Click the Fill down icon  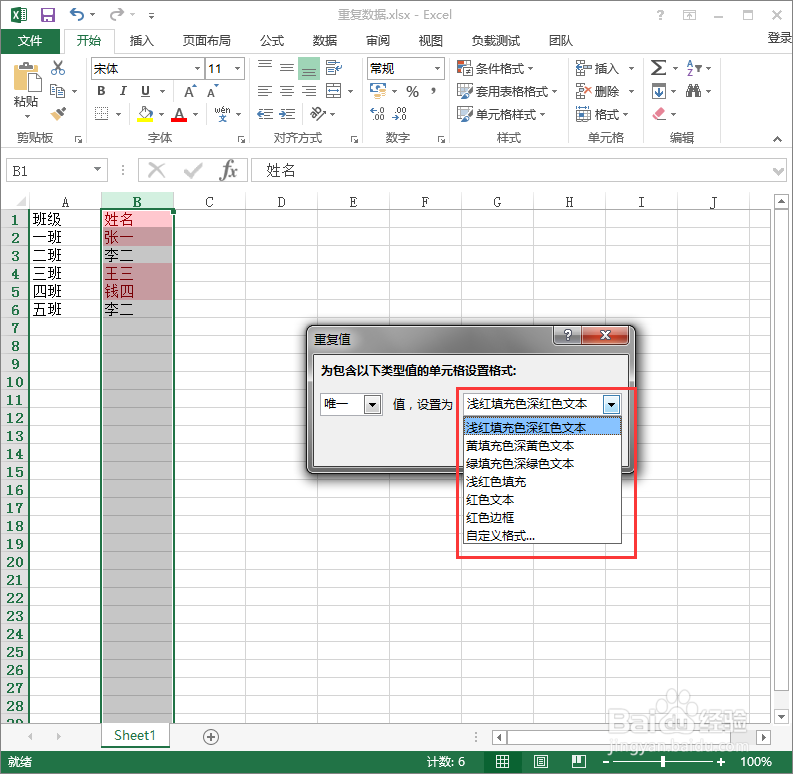click(x=658, y=91)
